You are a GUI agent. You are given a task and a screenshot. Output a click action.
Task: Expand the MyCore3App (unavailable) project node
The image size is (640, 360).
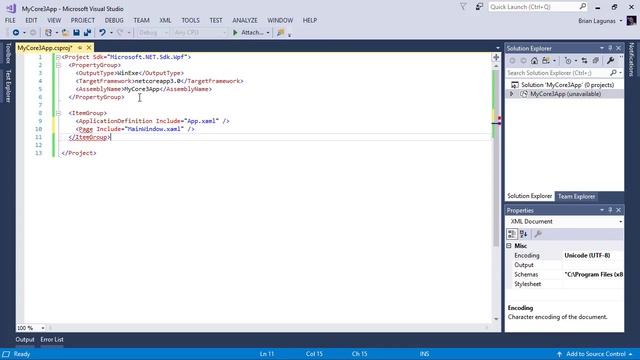(511, 94)
